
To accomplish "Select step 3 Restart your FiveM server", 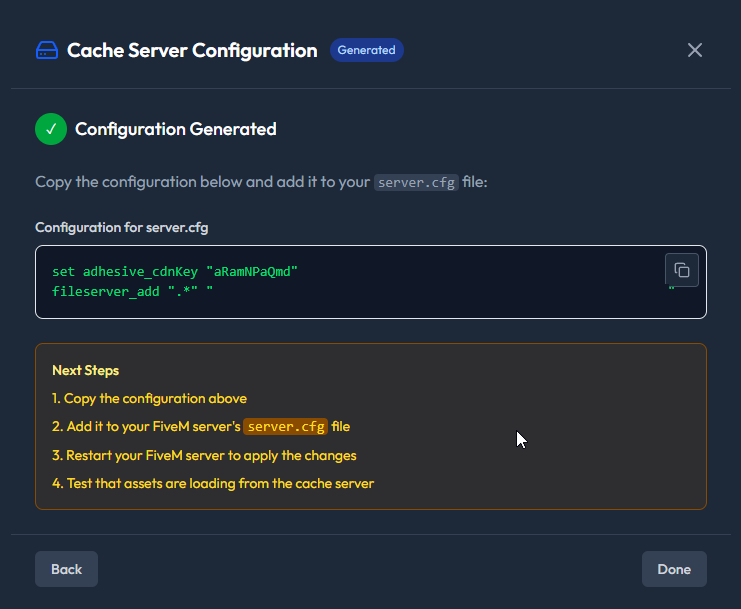I will click(204, 455).
